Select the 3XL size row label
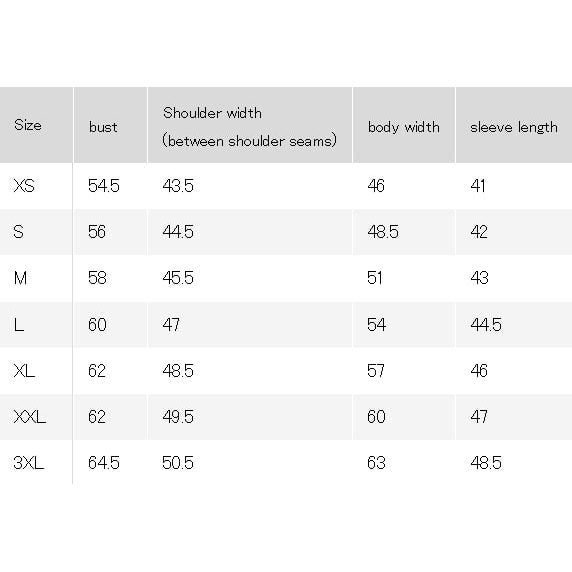This screenshot has width=572, height=572. tap(29, 463)
